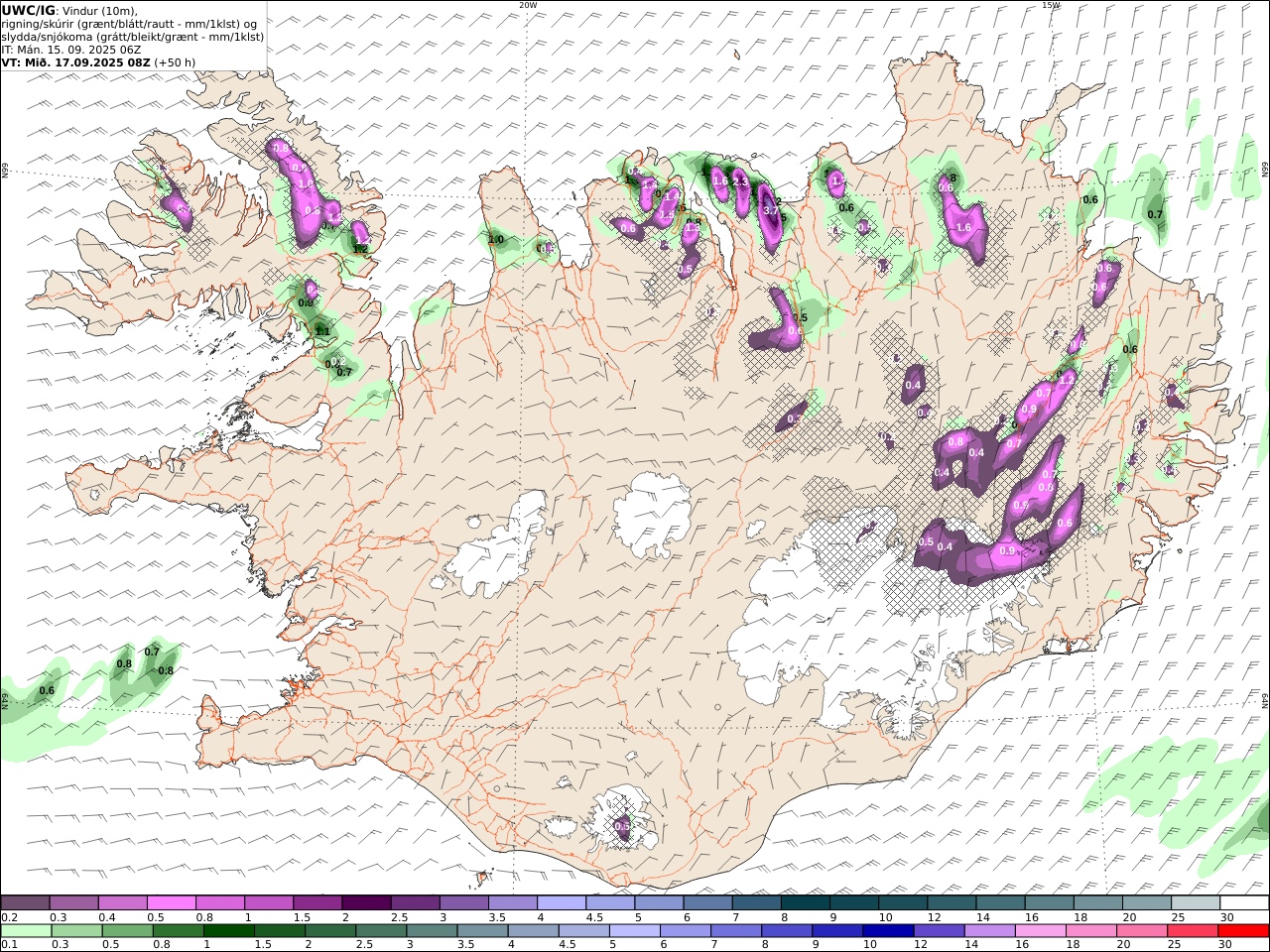Click the royal blue swatch above lower-row label 9
The image size is (1270, 952).
pyautogui.click(x=836, y=931)
